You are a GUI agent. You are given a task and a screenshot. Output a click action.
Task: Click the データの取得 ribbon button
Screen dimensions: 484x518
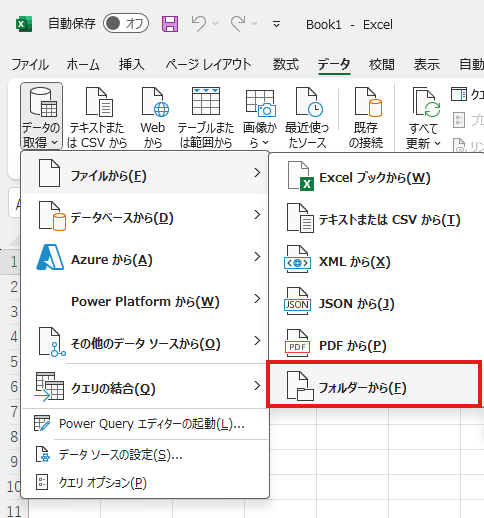tap(41, 116)
